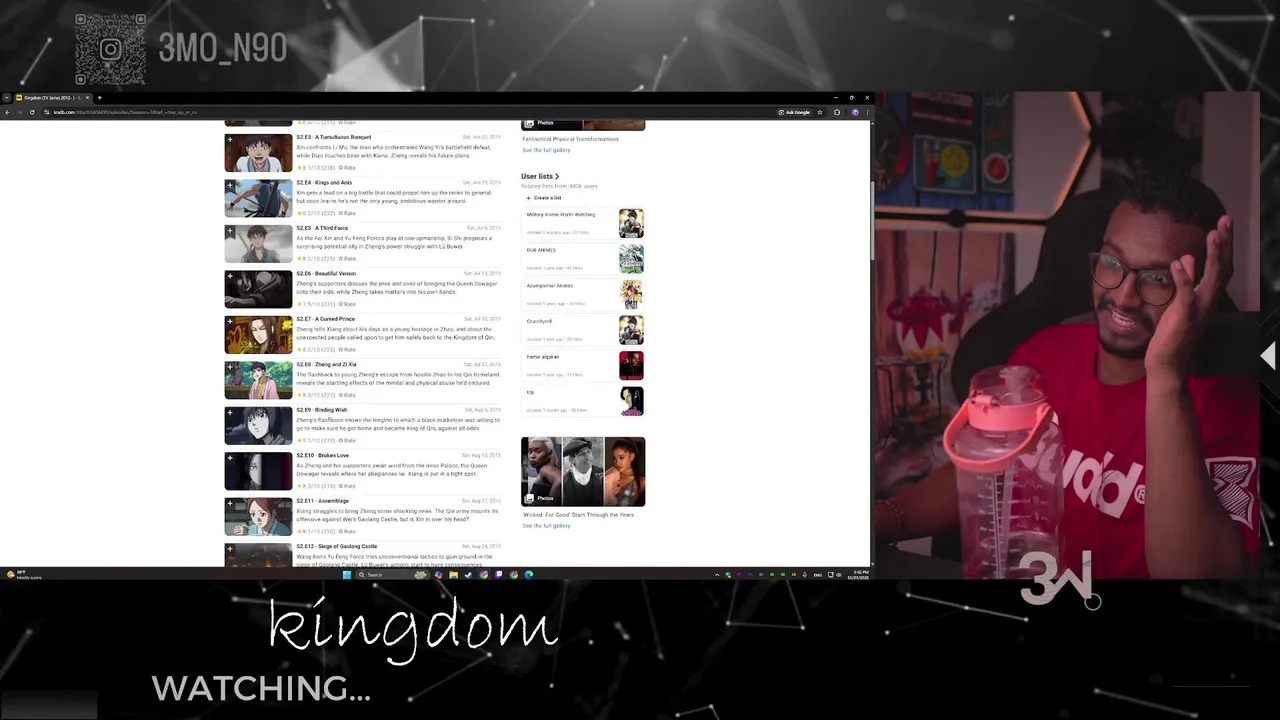Open a new browser tab
1280x720 pixels.
tap(100, 98)
